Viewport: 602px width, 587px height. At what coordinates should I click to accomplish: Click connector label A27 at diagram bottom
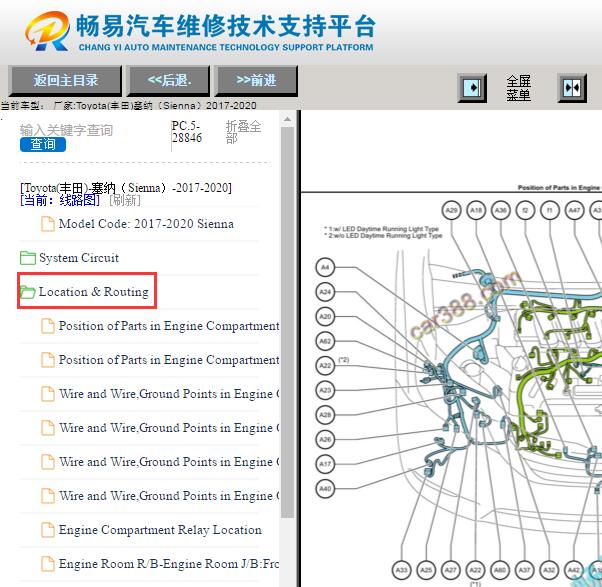(451, 570)
